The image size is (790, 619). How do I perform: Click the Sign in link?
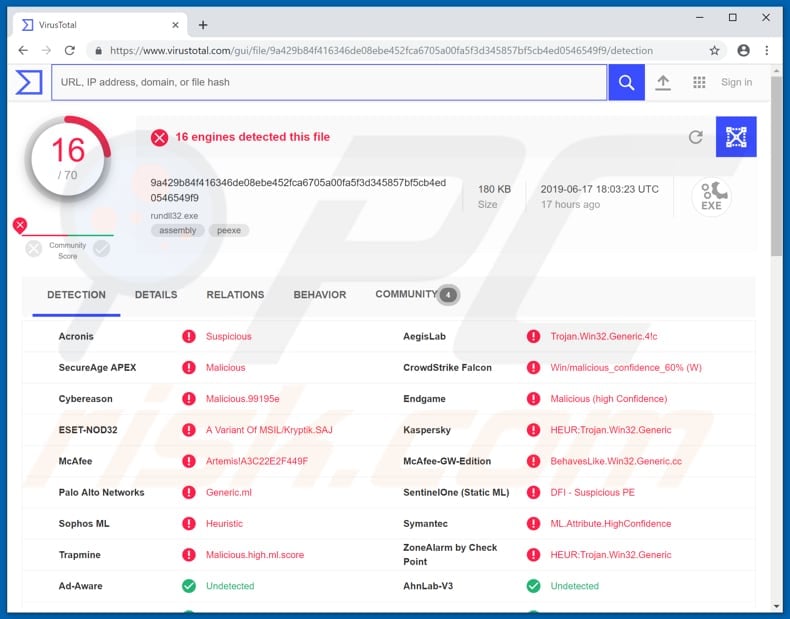[736, 82]
